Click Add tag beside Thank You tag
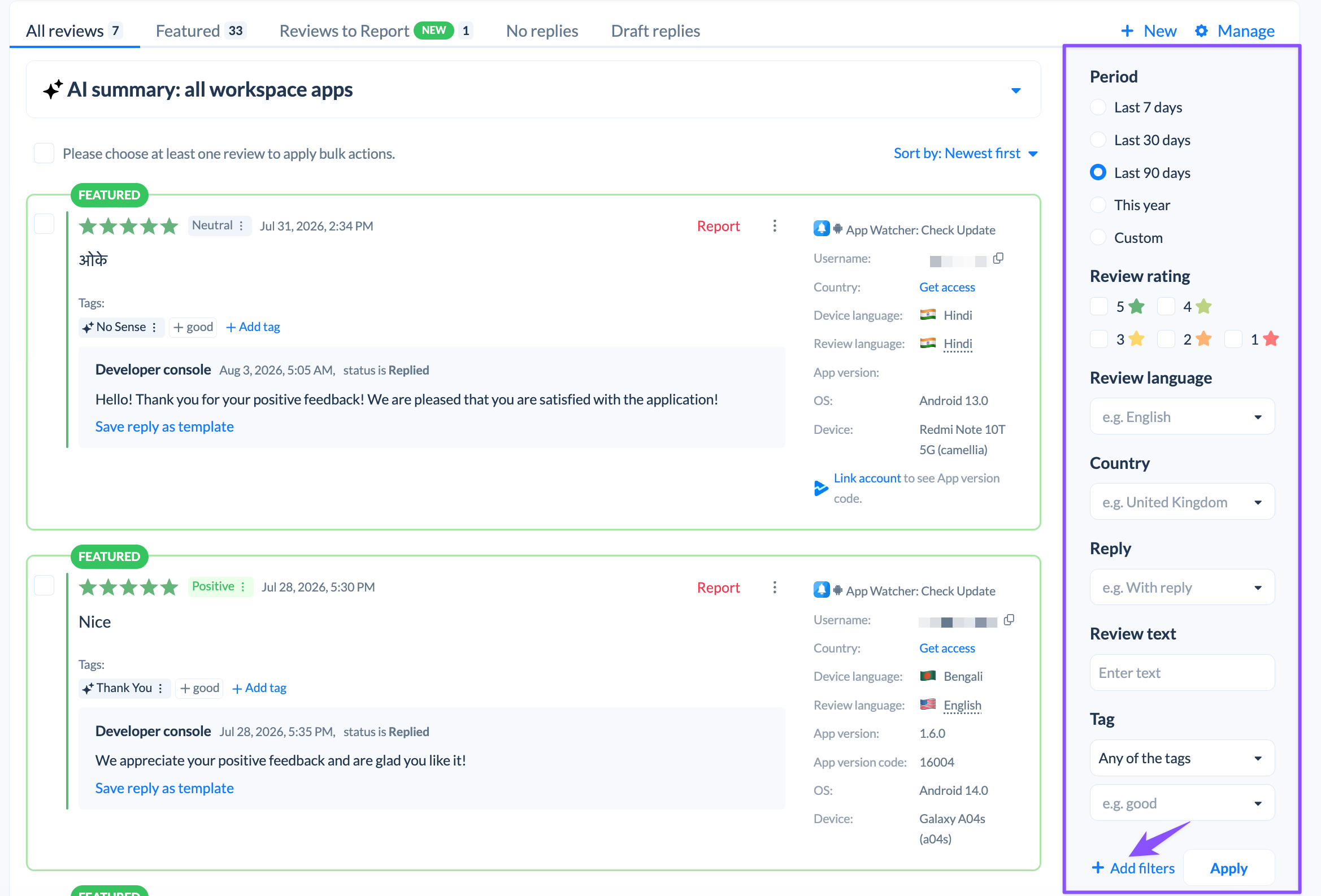 [x=259, y=688]
